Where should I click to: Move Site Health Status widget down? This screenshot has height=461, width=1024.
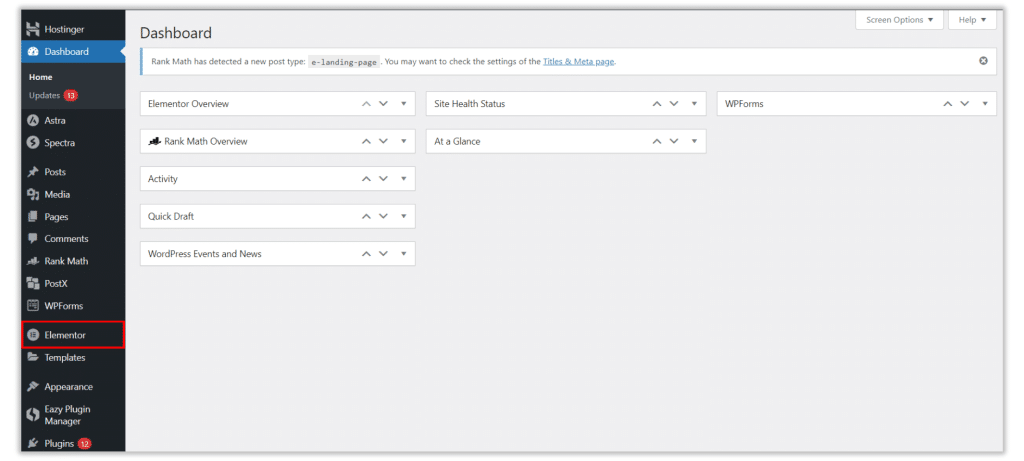point(674,104)
